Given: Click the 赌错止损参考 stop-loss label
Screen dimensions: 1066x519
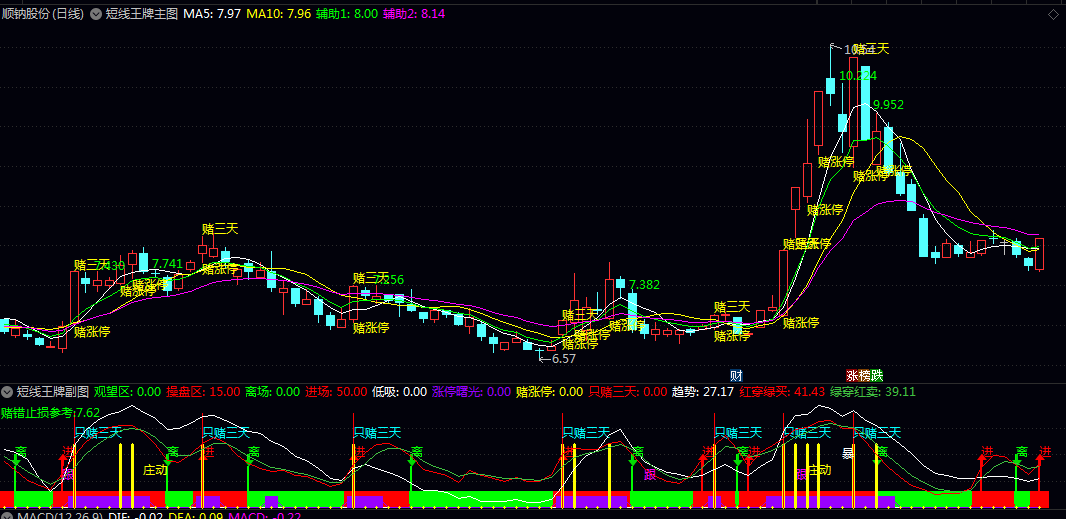Looking at the screenshot, I should click(50, 412).
